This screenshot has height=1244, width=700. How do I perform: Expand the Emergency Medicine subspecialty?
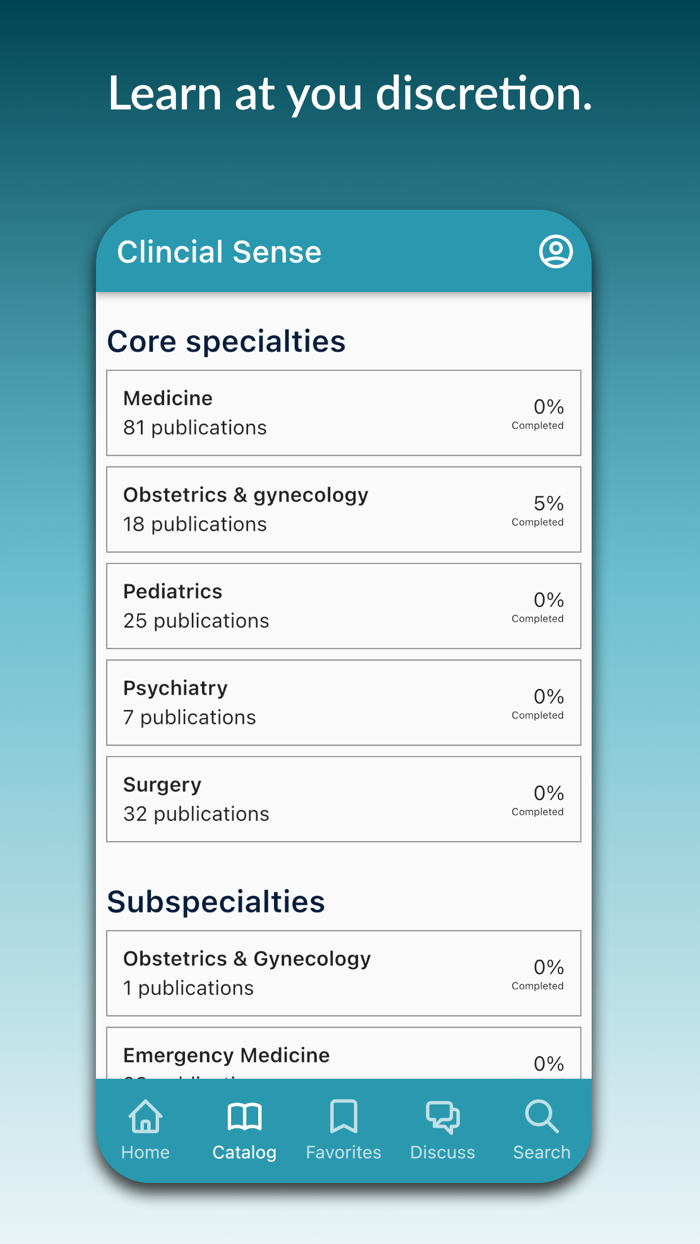(x=343, y=1055)
